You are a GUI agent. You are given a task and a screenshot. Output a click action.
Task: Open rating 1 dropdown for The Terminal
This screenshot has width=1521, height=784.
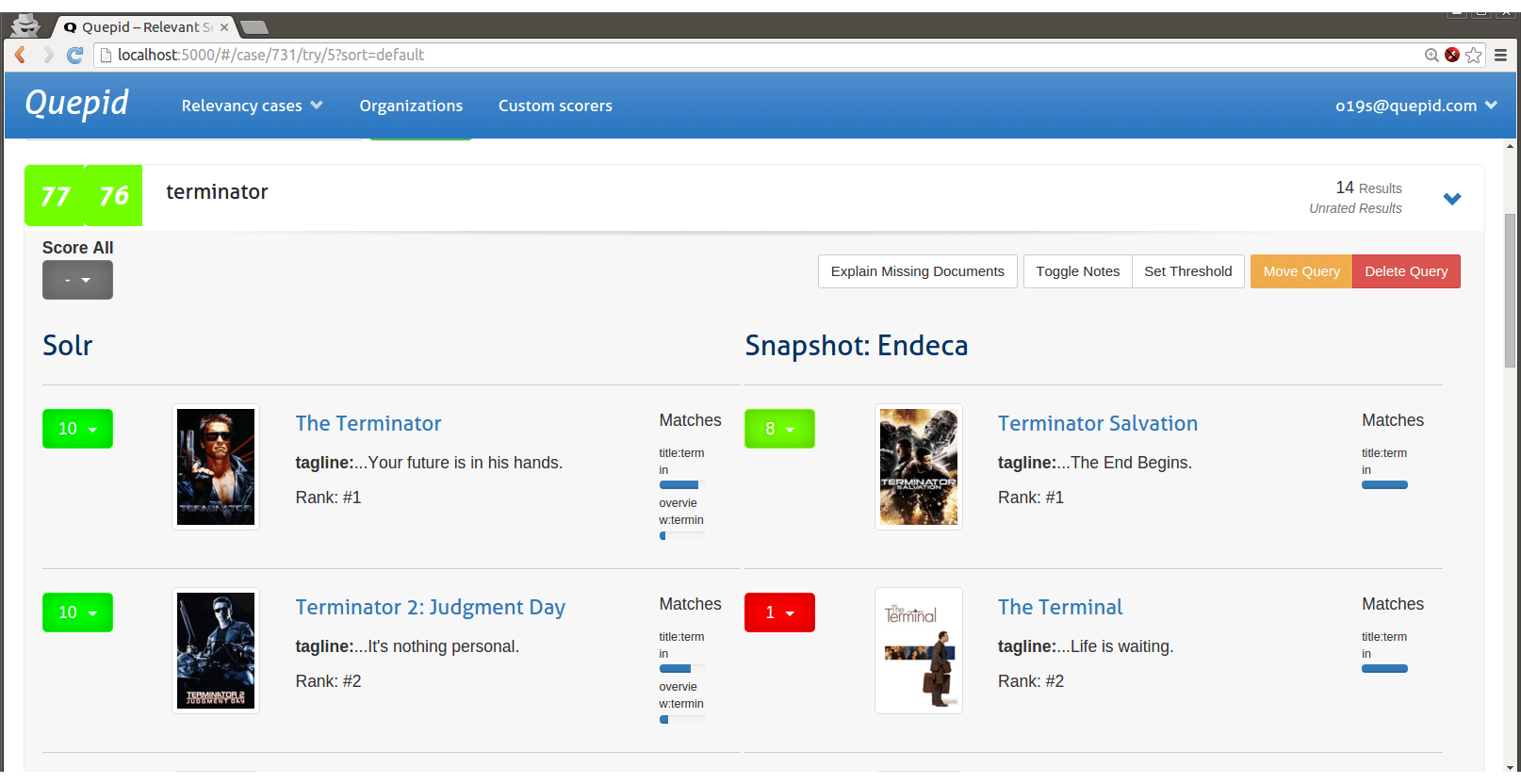coord(779,612)
